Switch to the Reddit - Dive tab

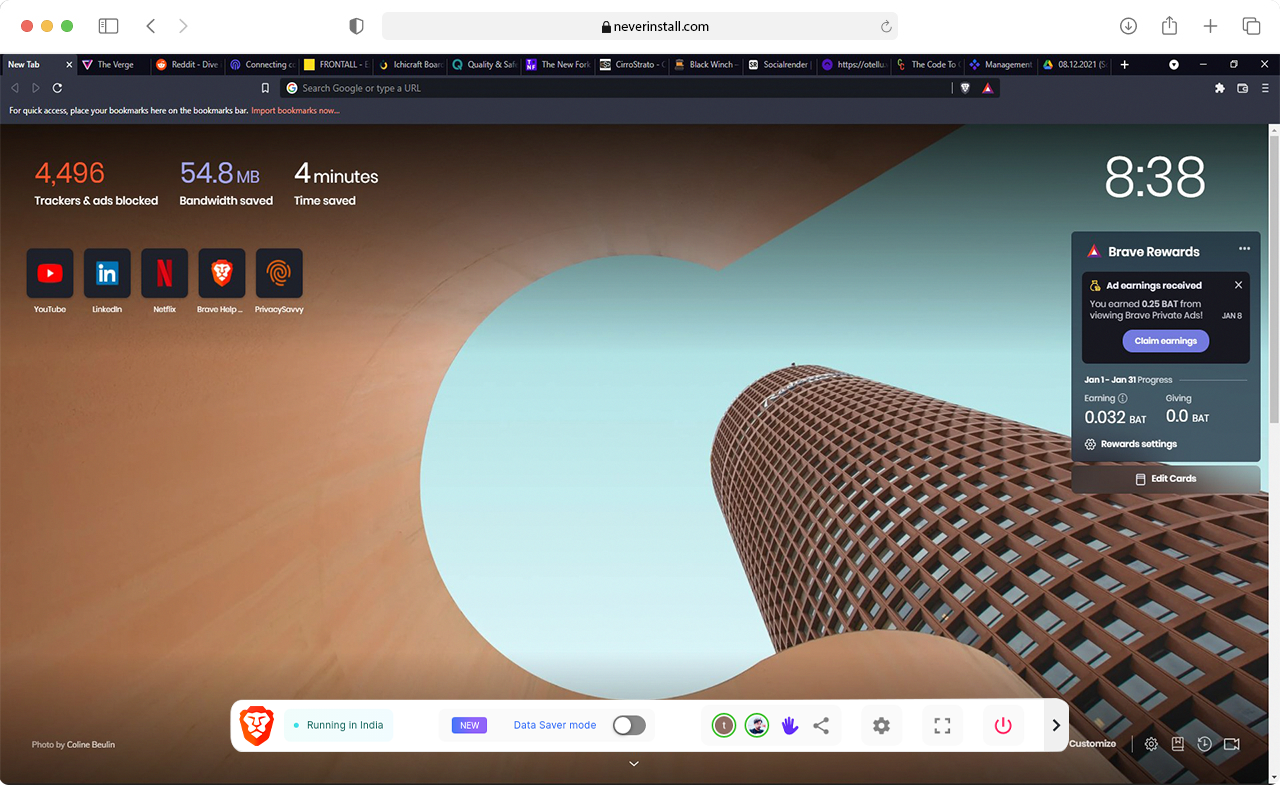pos(188,64)
